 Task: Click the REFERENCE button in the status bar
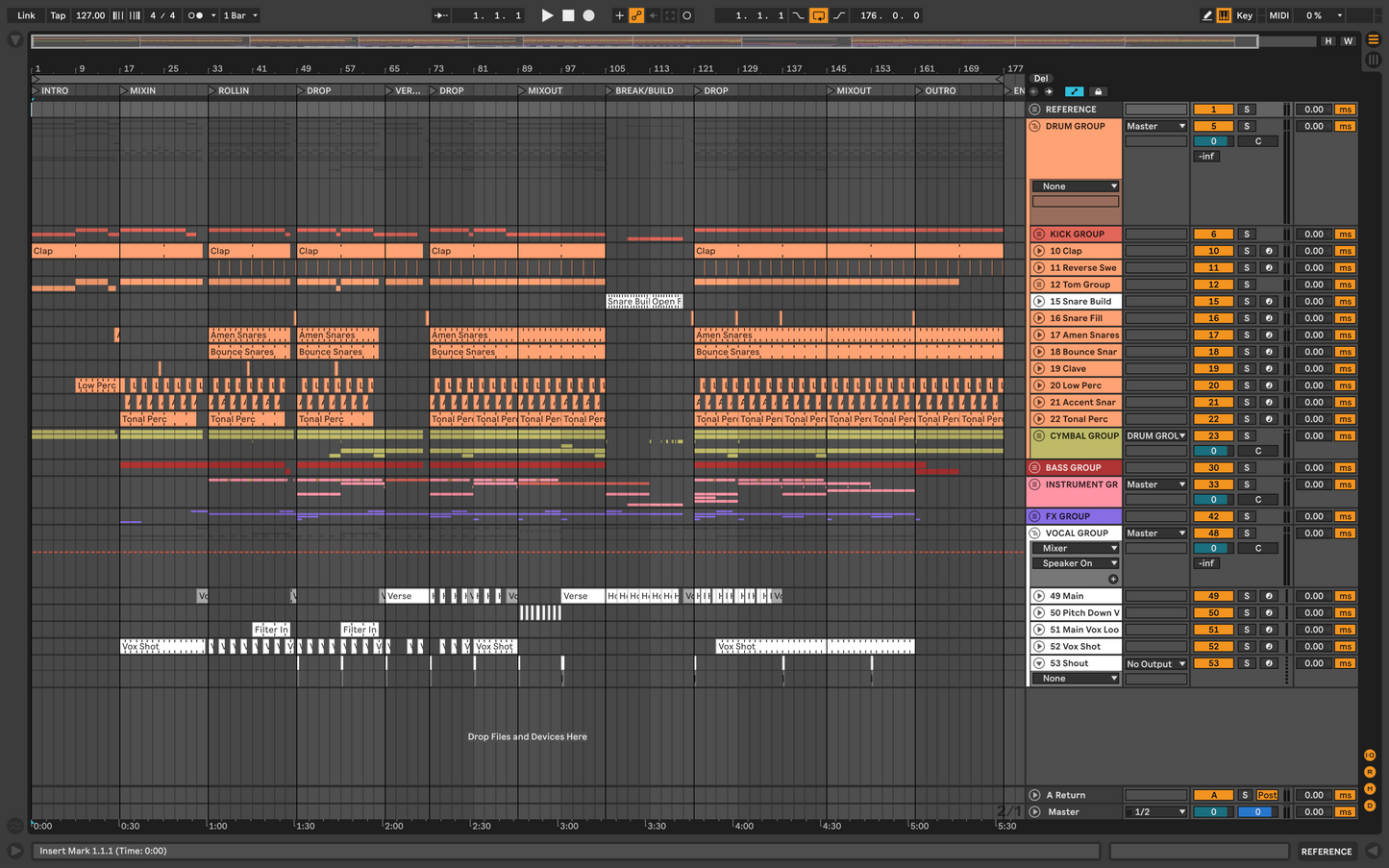[1327, 852]
